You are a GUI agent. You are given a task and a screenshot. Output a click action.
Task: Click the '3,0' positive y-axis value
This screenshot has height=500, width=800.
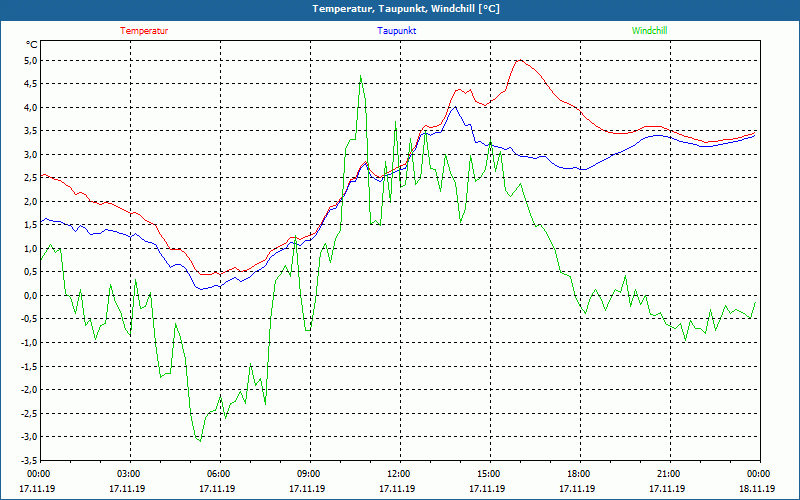pos(31,155)
